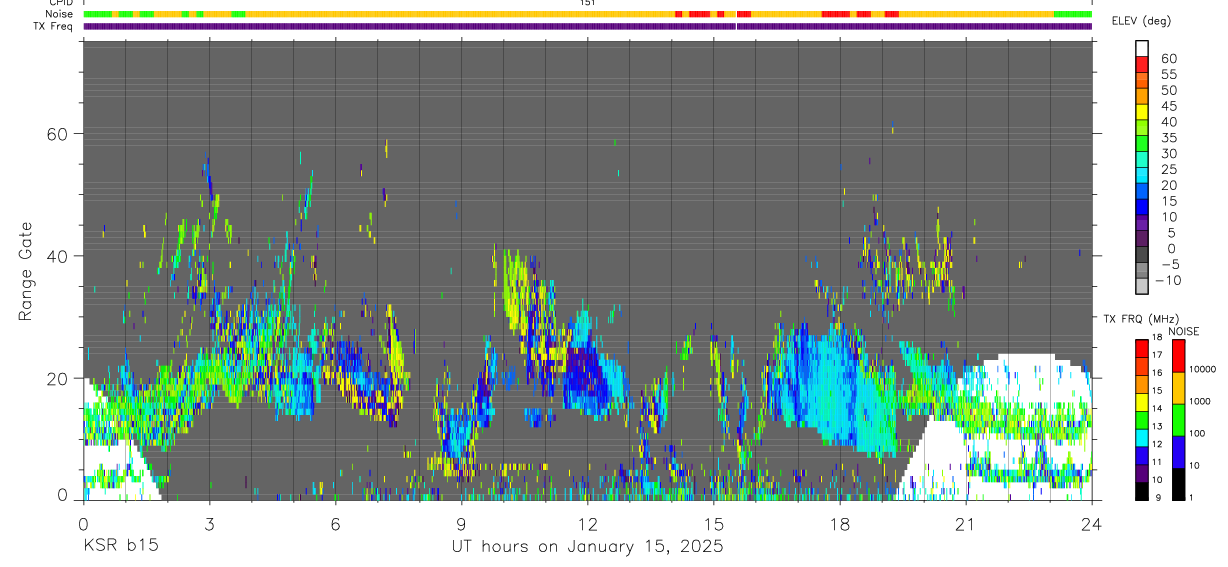Click the x-axis tick label 18
This screenshot has height=567, width=1228.
pyautogui.click(x=840, y=523)
